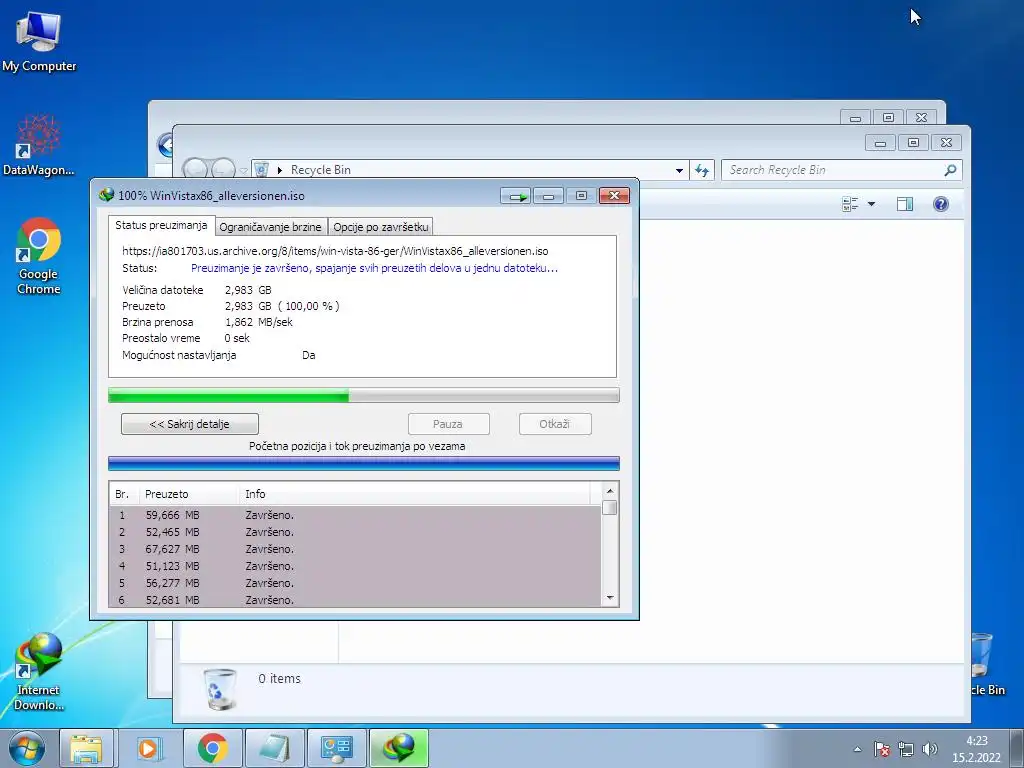Viewport: 1024px width, 768px height.
Task: Launch Google Chrome desktop shortcut
Action: click(39, 256)
